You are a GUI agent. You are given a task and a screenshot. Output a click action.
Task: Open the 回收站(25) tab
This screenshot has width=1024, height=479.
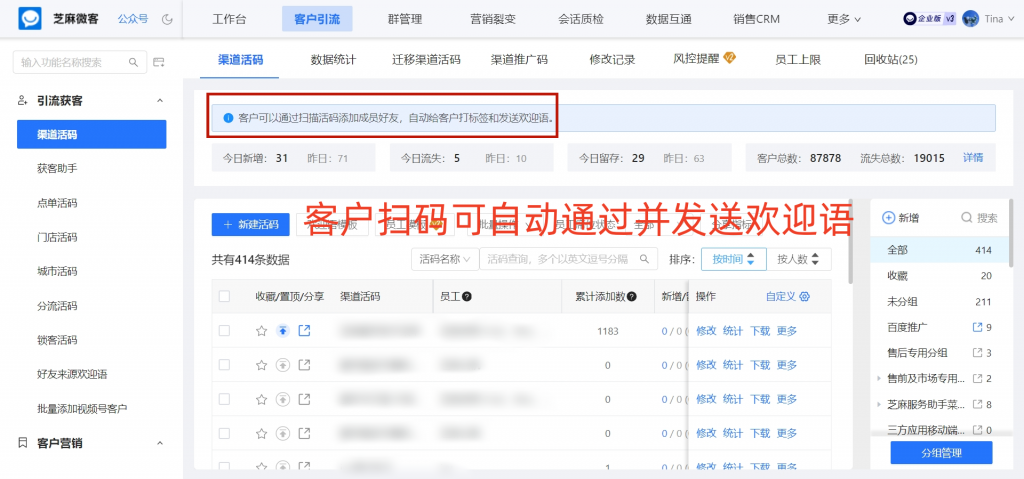pyautogui.click(x=890, y=60)
